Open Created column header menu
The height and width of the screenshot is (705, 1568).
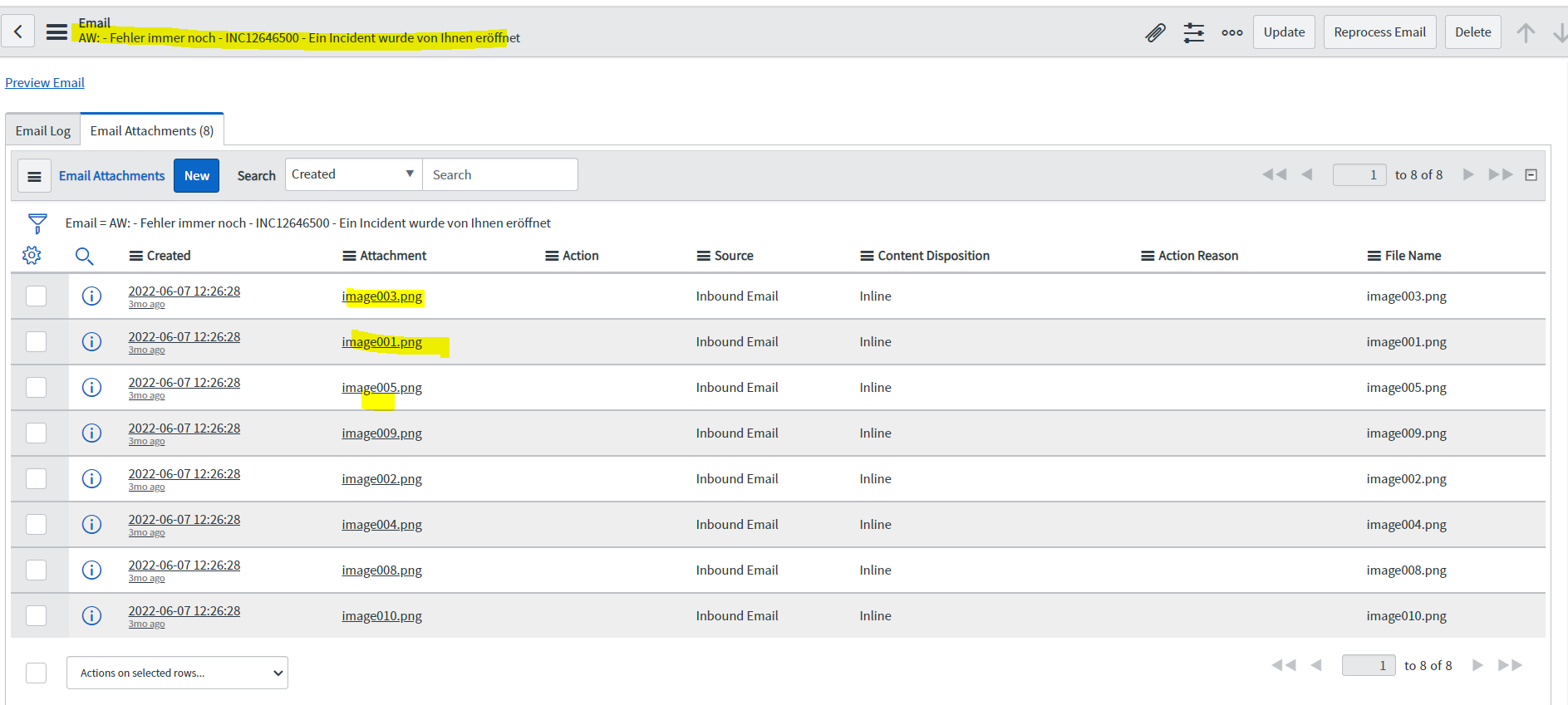coord(136,256)
